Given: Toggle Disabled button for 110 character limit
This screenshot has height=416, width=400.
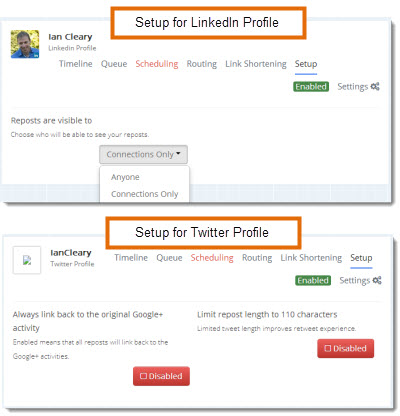Looking at the screenshot, I should (346, 348).
